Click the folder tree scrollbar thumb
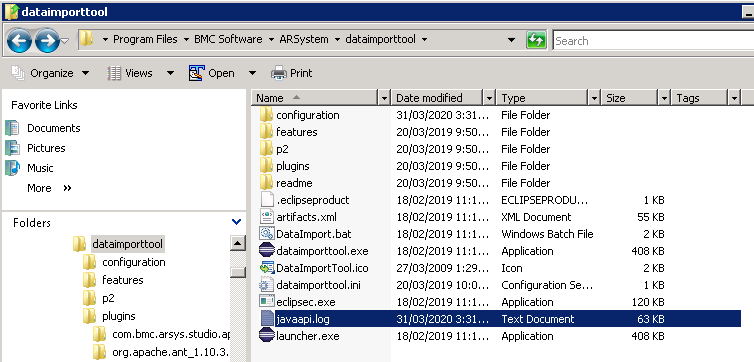 pos(238,272)
